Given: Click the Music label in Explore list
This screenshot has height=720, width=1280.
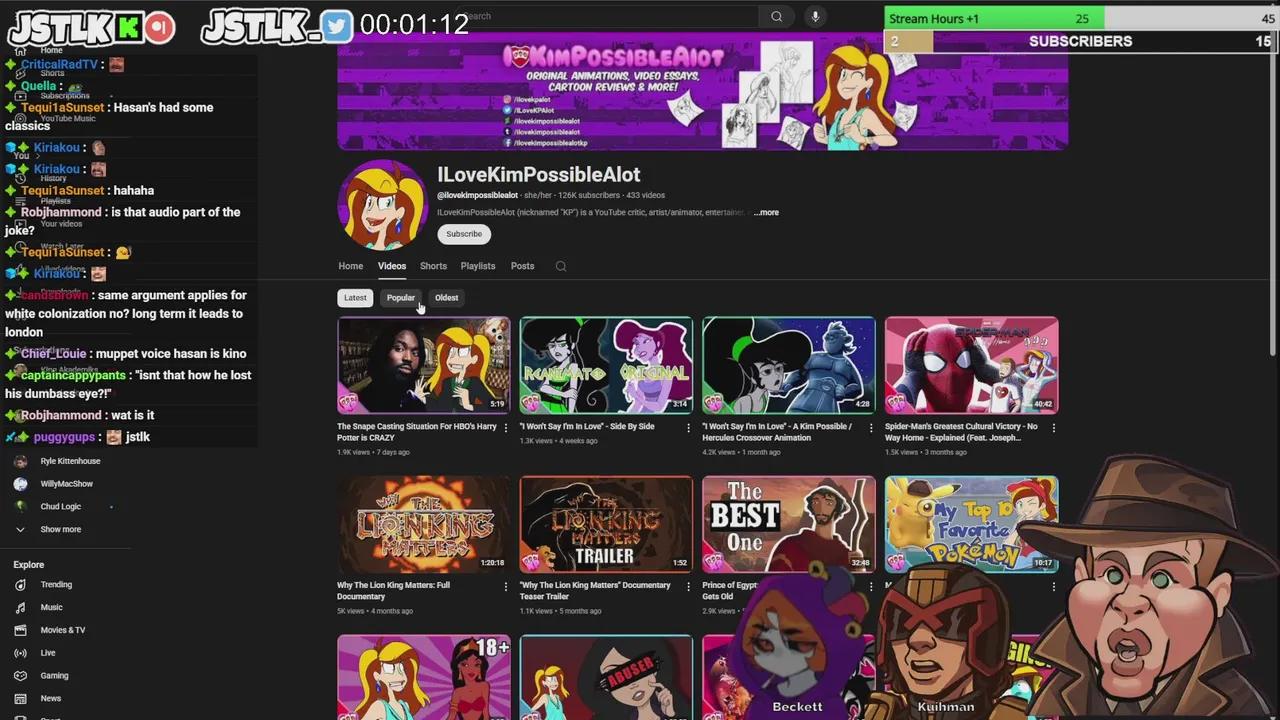Looking at the screenshot, I should pyautogui.click(x=51, y=607).
